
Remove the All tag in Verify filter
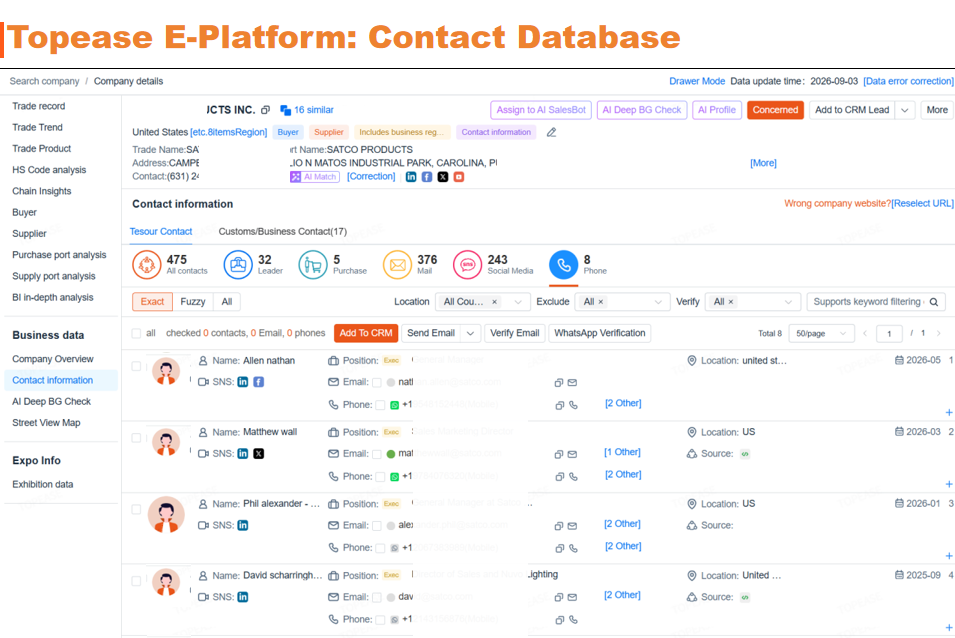[731, 302]
